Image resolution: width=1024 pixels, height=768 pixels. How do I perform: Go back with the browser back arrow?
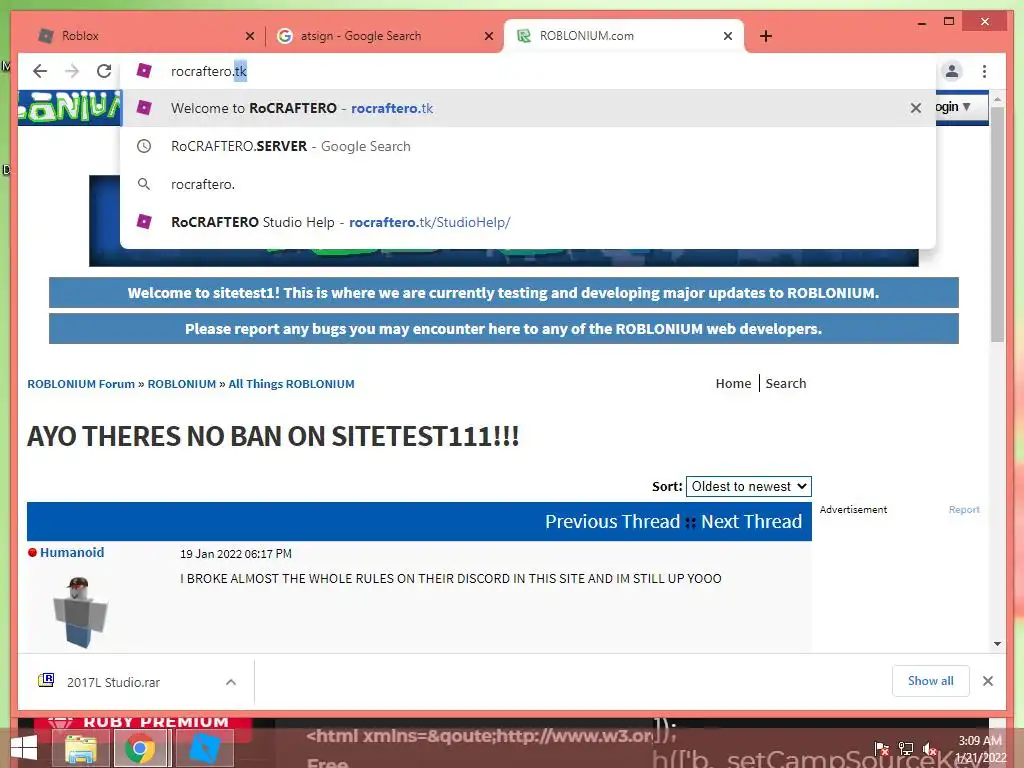pos(40,71)
